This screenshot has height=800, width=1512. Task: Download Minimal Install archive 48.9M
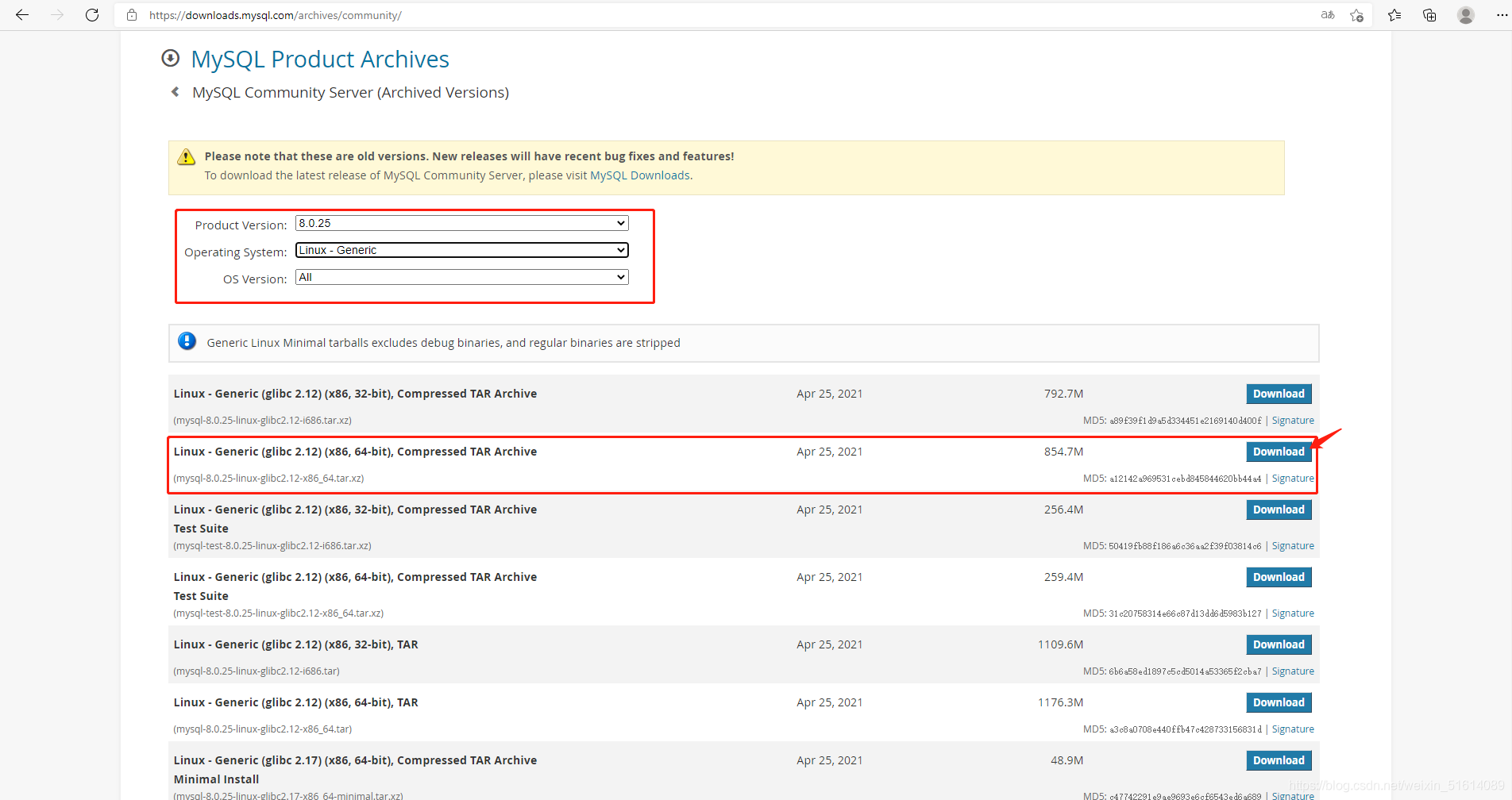(x=1279, y=760)
